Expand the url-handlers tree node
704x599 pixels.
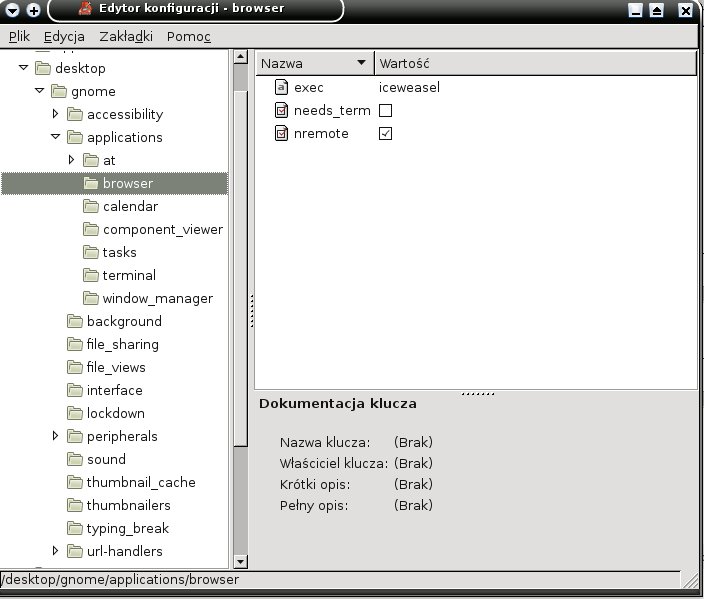[x=56, y=551]
